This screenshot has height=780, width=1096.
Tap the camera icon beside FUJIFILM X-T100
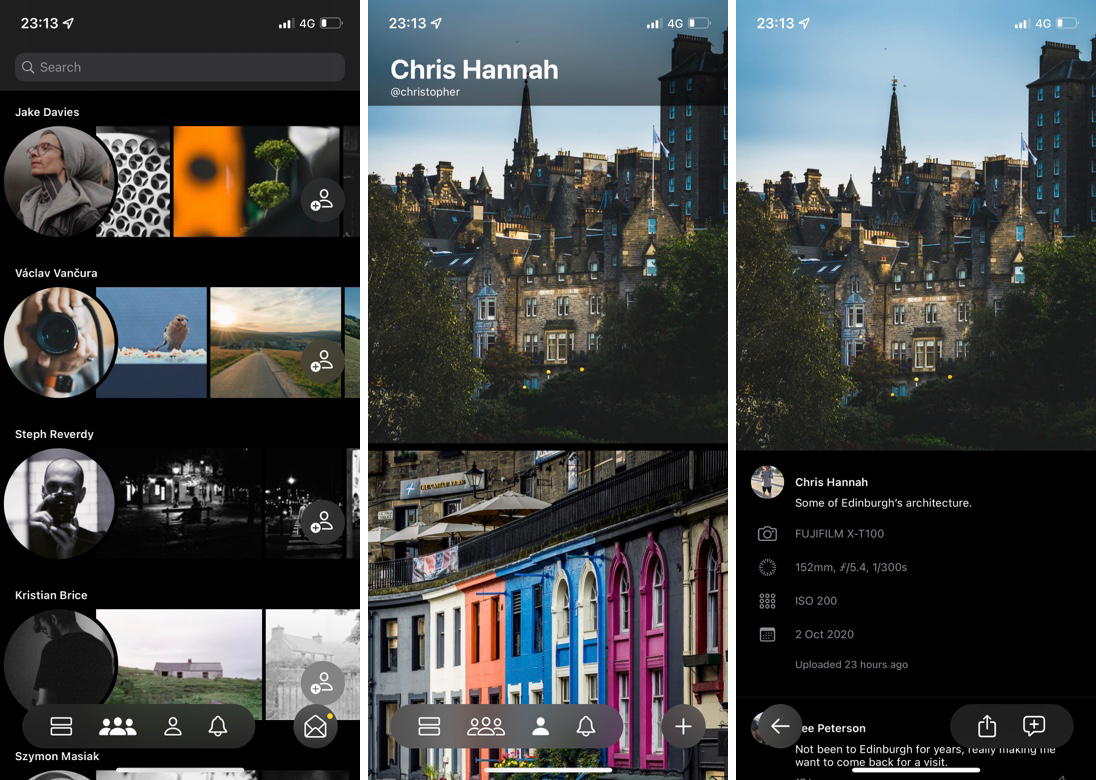(x=767, y=534)
